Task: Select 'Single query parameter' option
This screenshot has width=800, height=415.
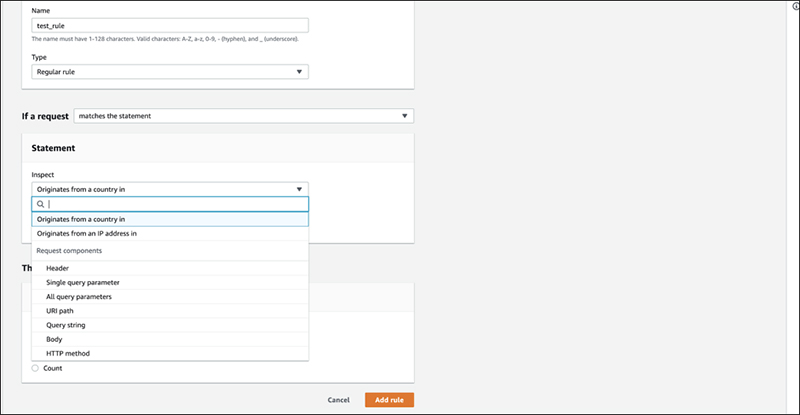Action: [170, 282]
